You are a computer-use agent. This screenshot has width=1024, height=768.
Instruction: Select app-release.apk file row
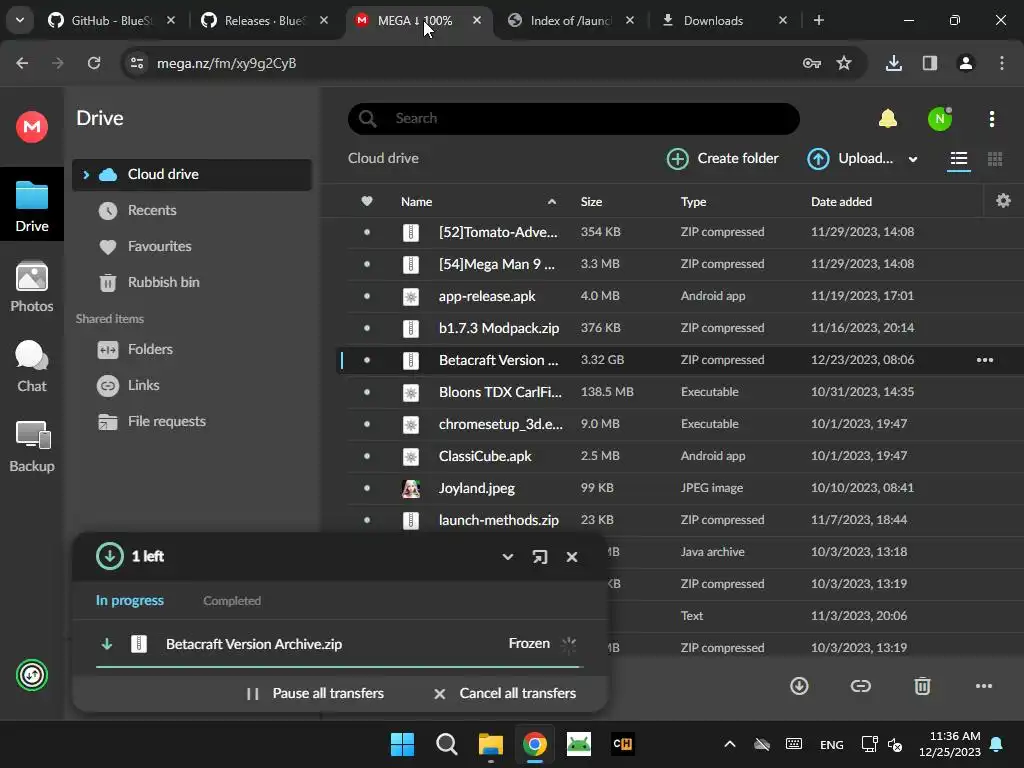click(x=679, y=296)
